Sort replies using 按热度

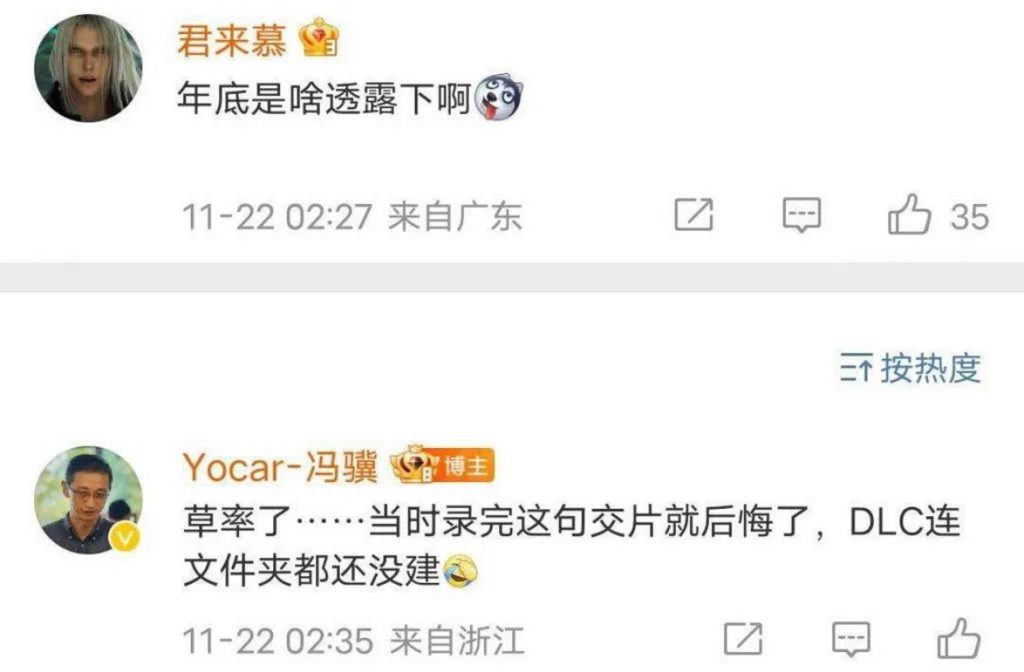point(931,368)
